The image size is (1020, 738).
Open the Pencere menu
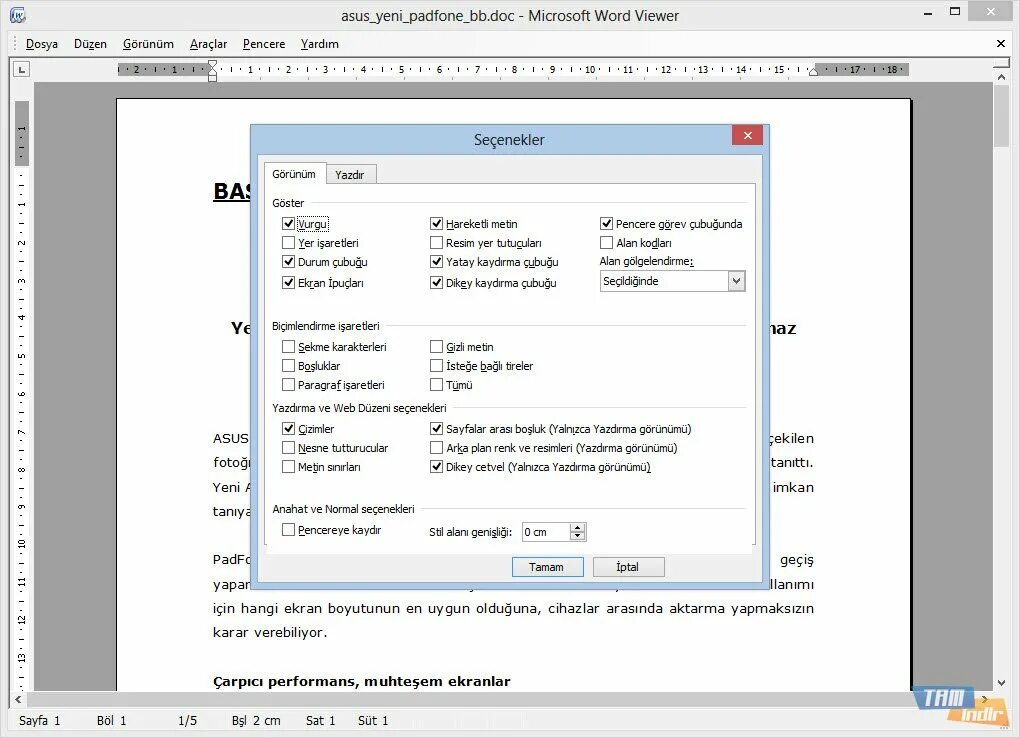(264, 44)
